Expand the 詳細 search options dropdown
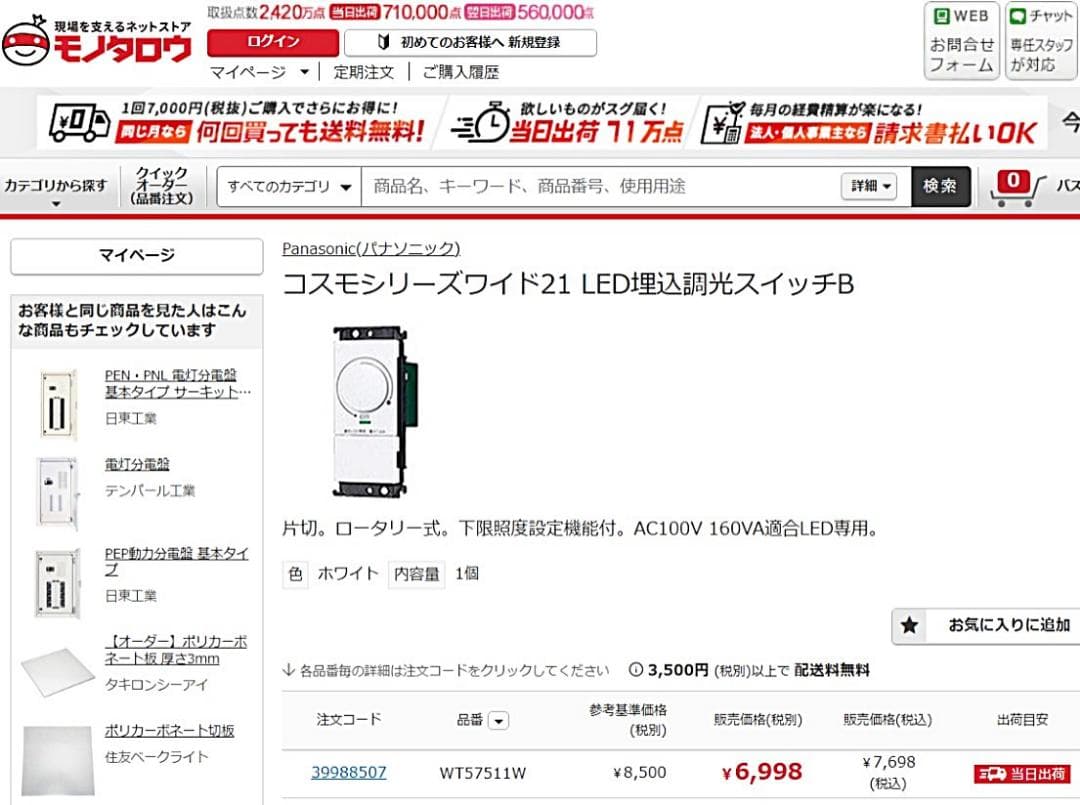 (869, 186)
